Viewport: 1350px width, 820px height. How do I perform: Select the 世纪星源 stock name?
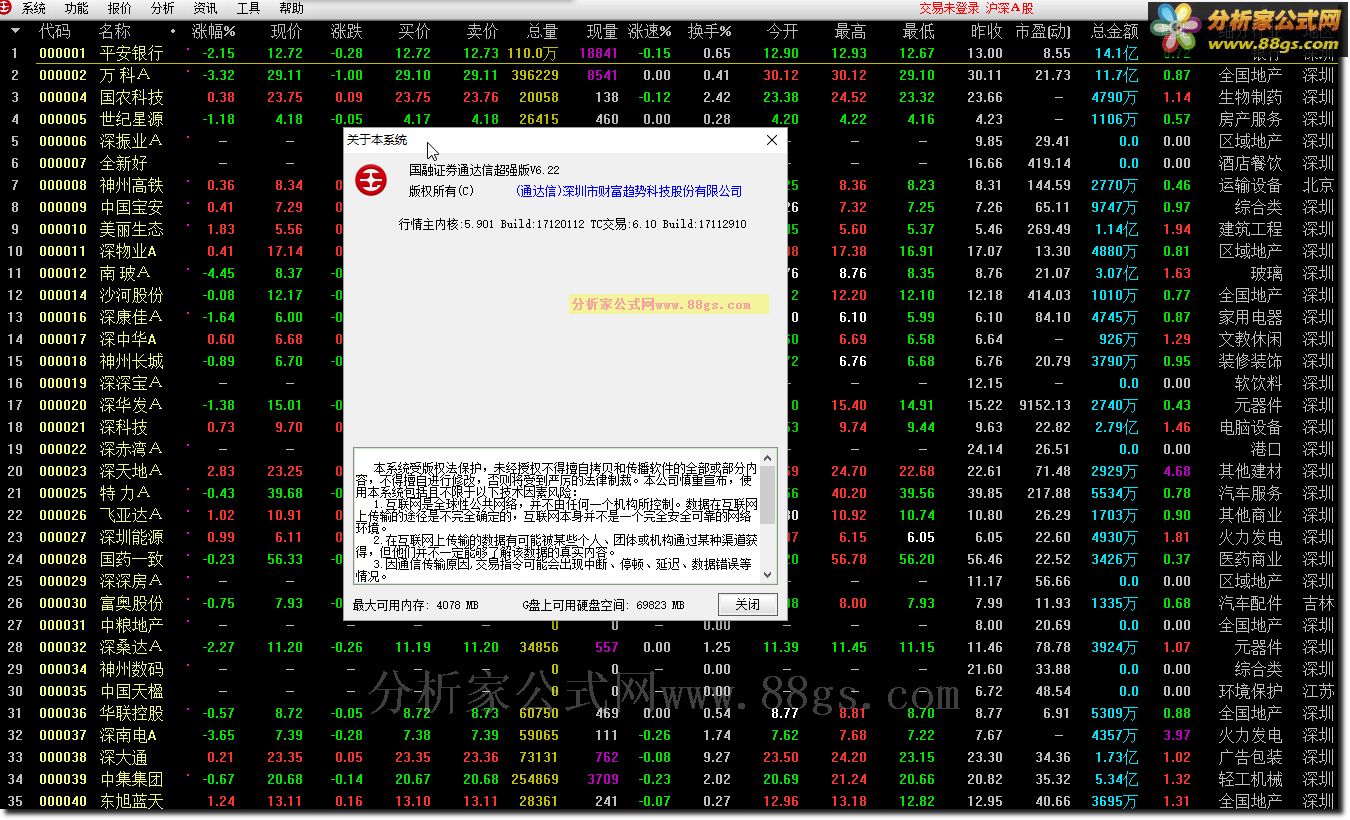(131, 119)
